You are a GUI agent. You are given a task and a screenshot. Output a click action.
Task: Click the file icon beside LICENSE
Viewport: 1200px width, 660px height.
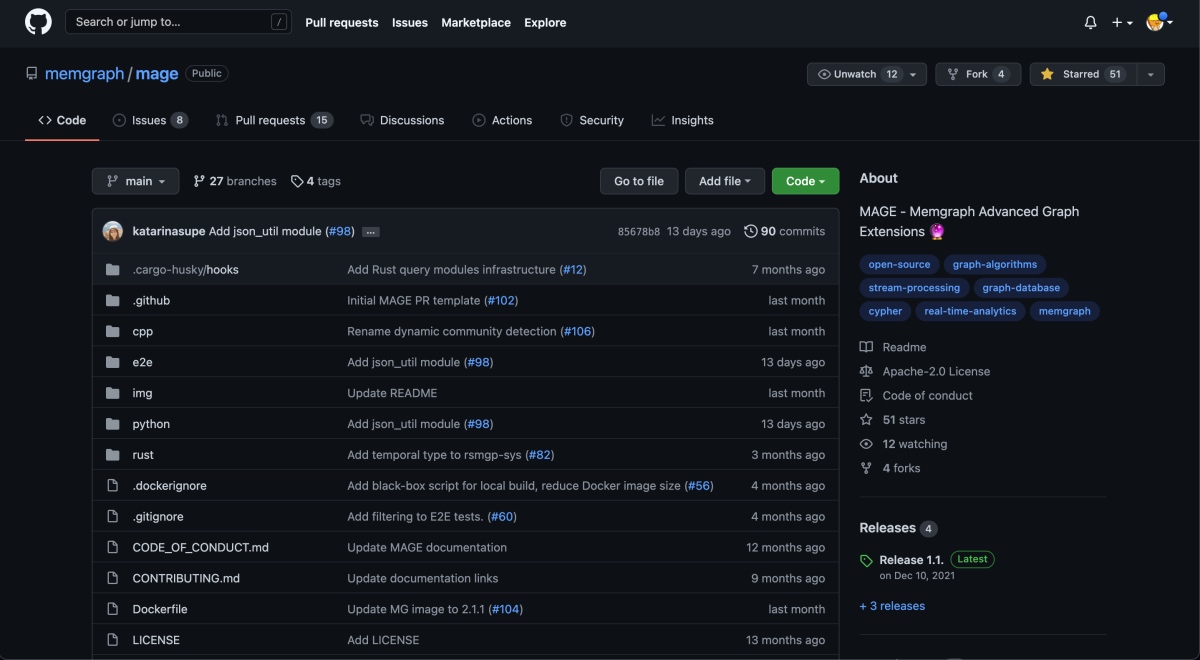112,640
